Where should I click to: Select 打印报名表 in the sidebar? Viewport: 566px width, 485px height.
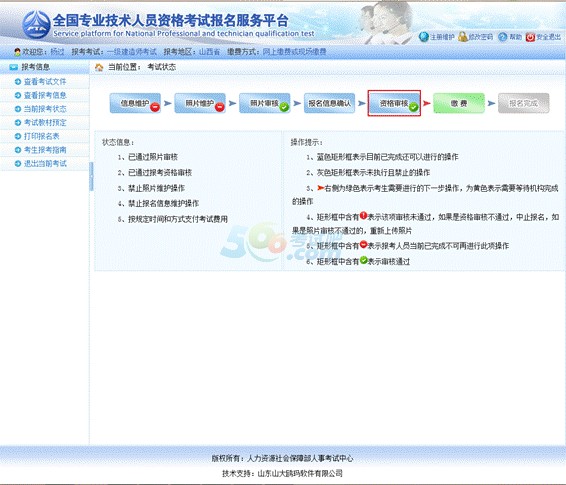[x=42, y=136]
